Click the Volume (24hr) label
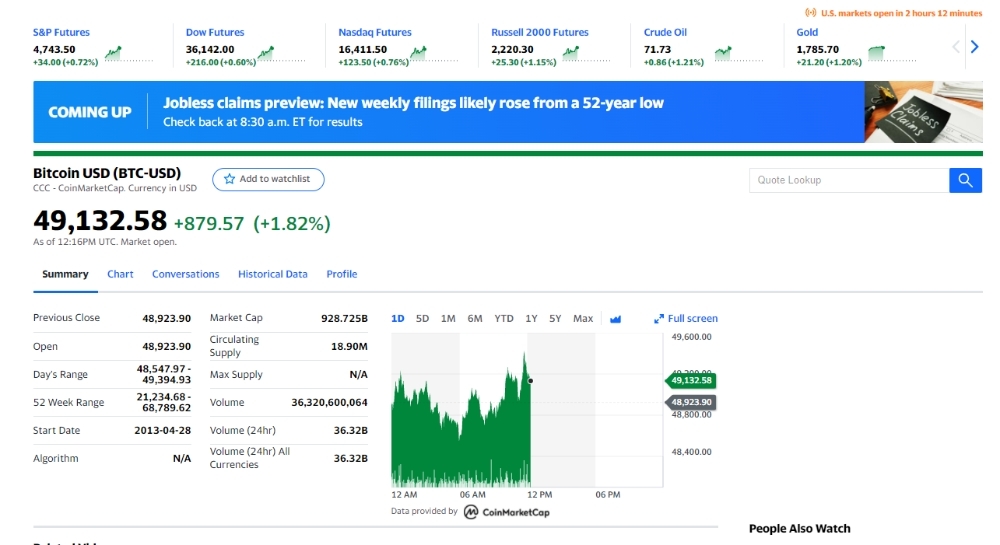 tap(242, 430)
